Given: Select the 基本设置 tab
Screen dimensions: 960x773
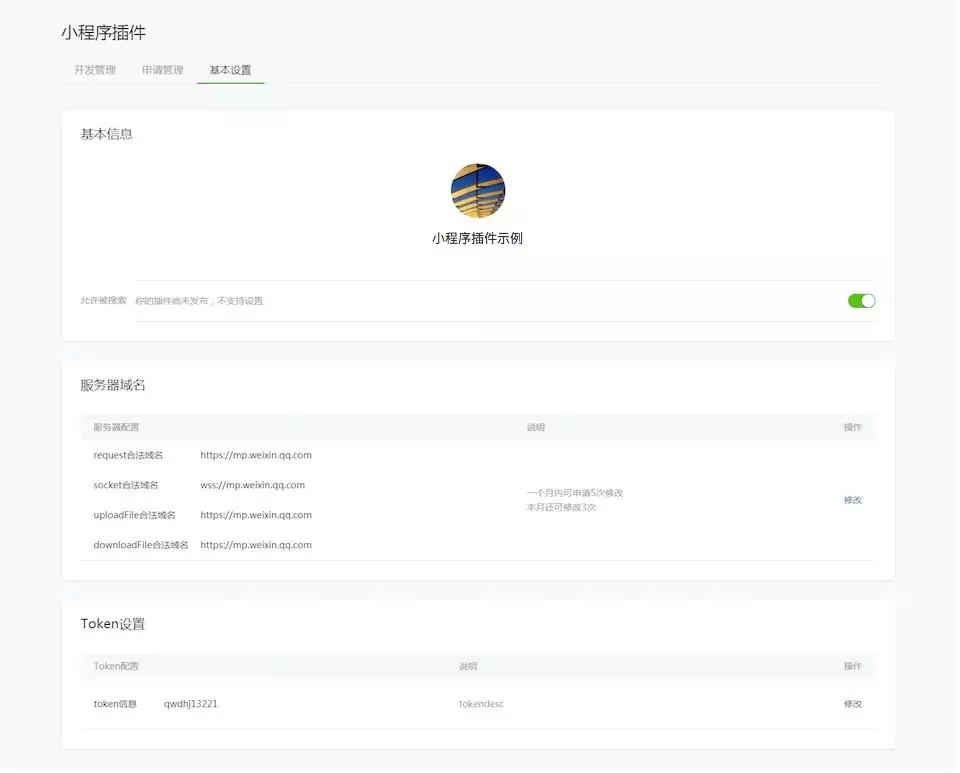Looking at the screenshot, I should click(230, 70).
